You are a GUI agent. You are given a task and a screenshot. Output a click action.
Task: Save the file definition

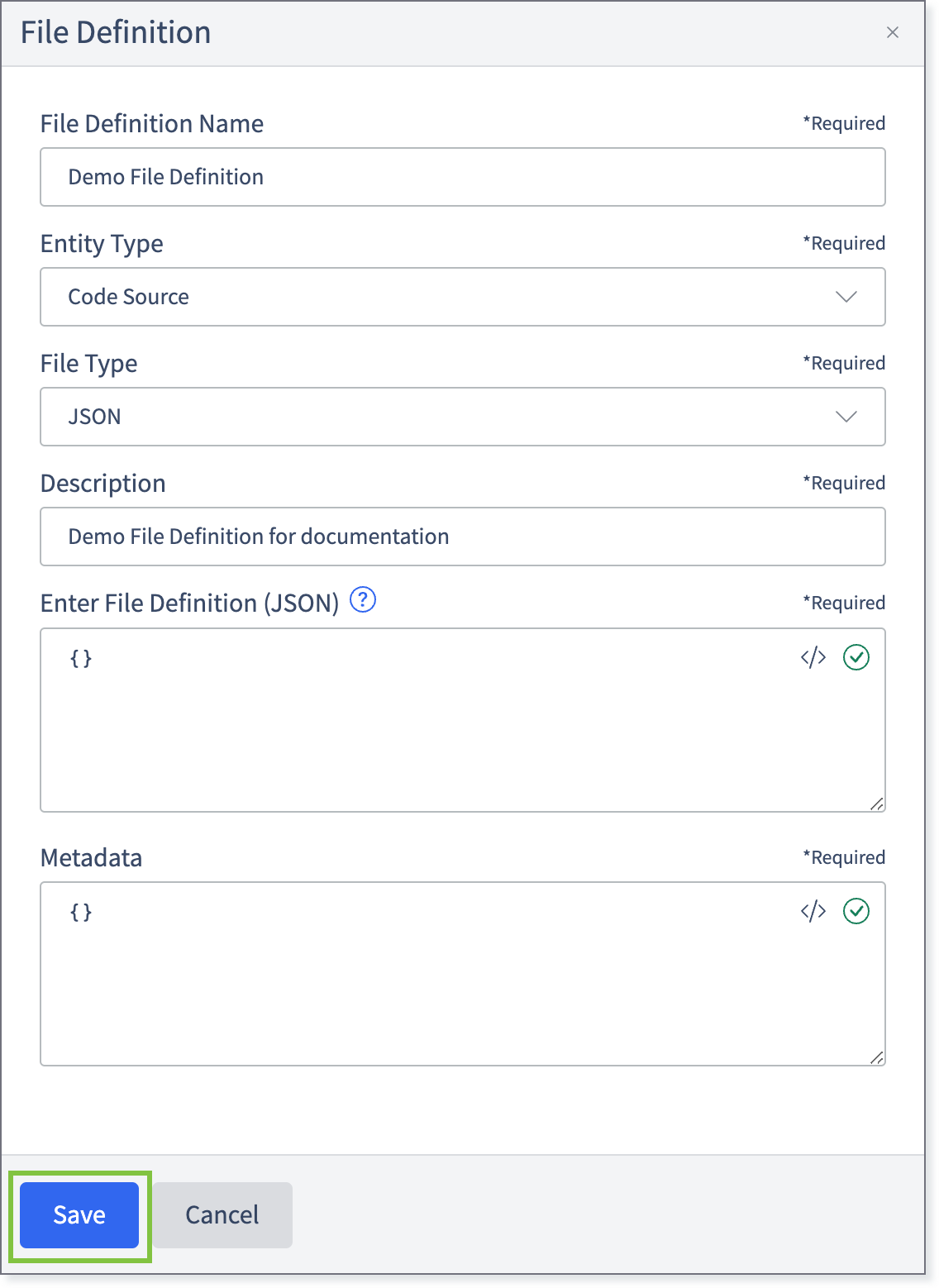point(79,1215)
